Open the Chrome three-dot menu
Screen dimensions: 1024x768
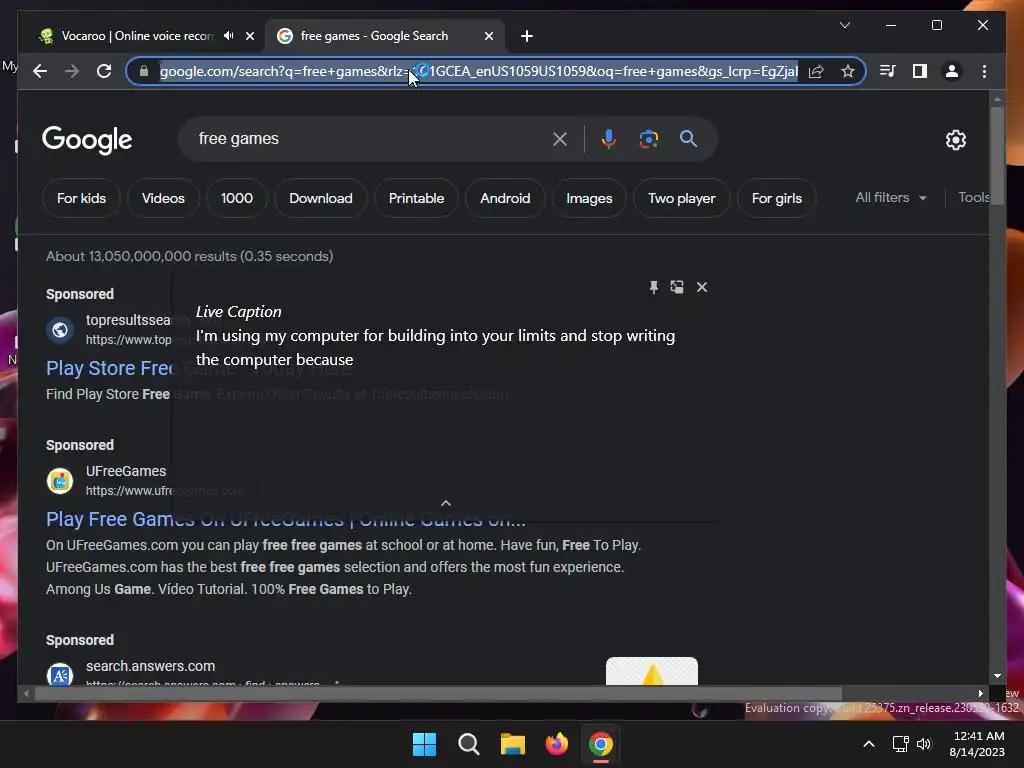tap(984, 71)
